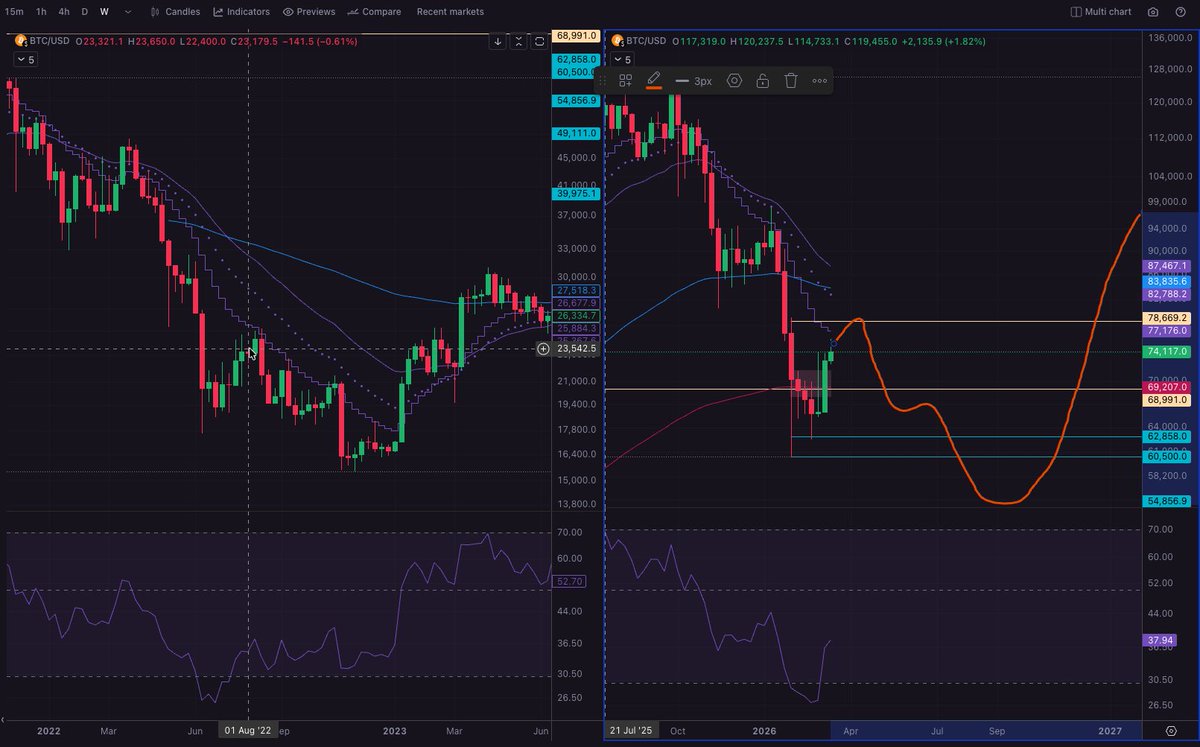This screenshot has width=1200, height=747.
Task: Click the 62,858.0 level on right axis
Action: (x=1166, y=437)
